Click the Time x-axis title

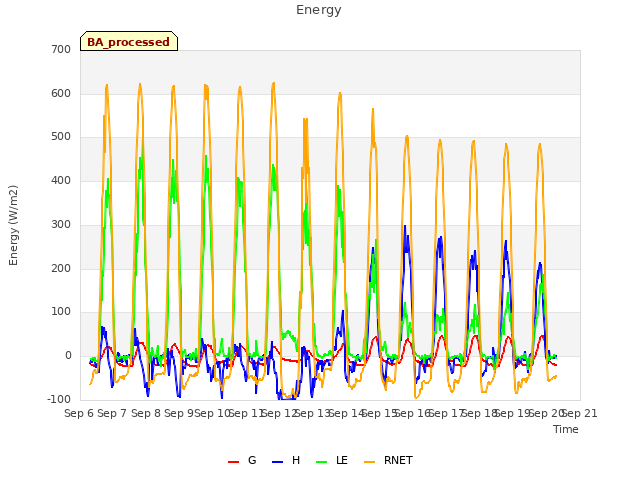point(566,429)
